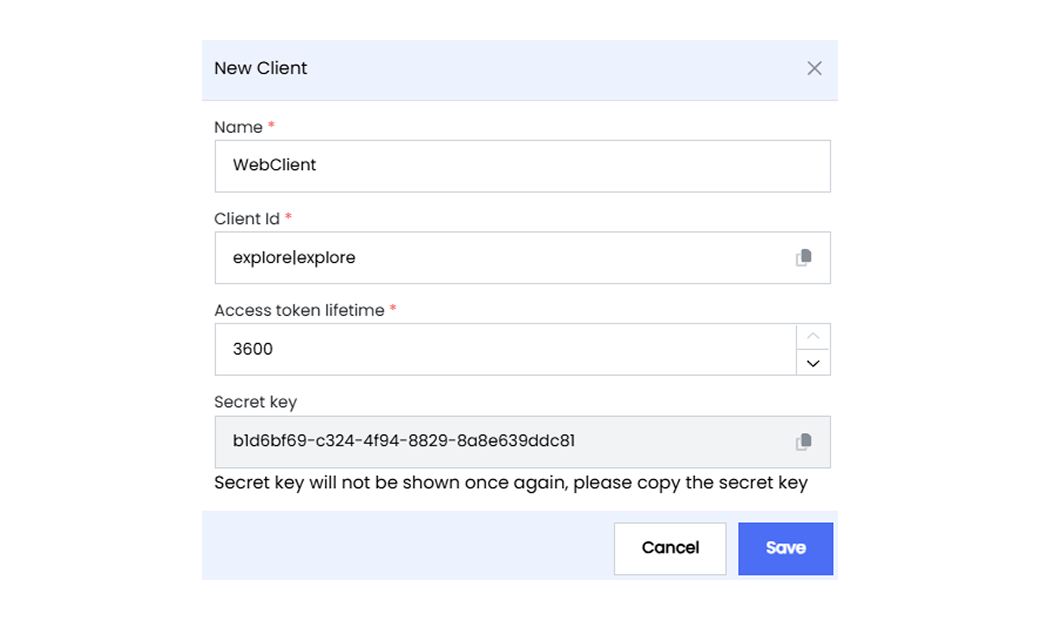This screenshot has height=620, width=1040.
Task: Cancel the new client creation
Action: 670,548
